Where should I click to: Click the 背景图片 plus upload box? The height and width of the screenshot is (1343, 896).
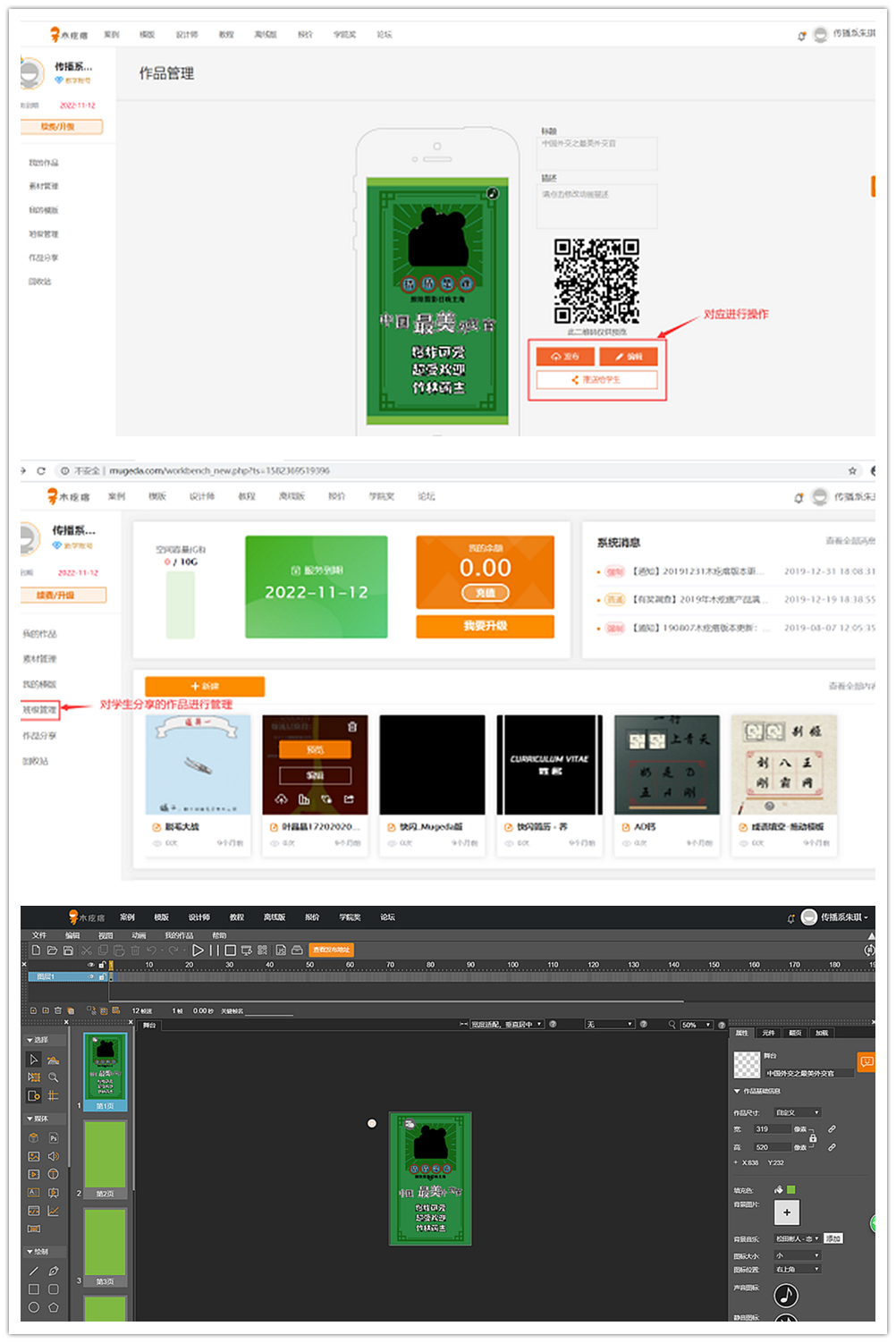tap(787, 1212)
